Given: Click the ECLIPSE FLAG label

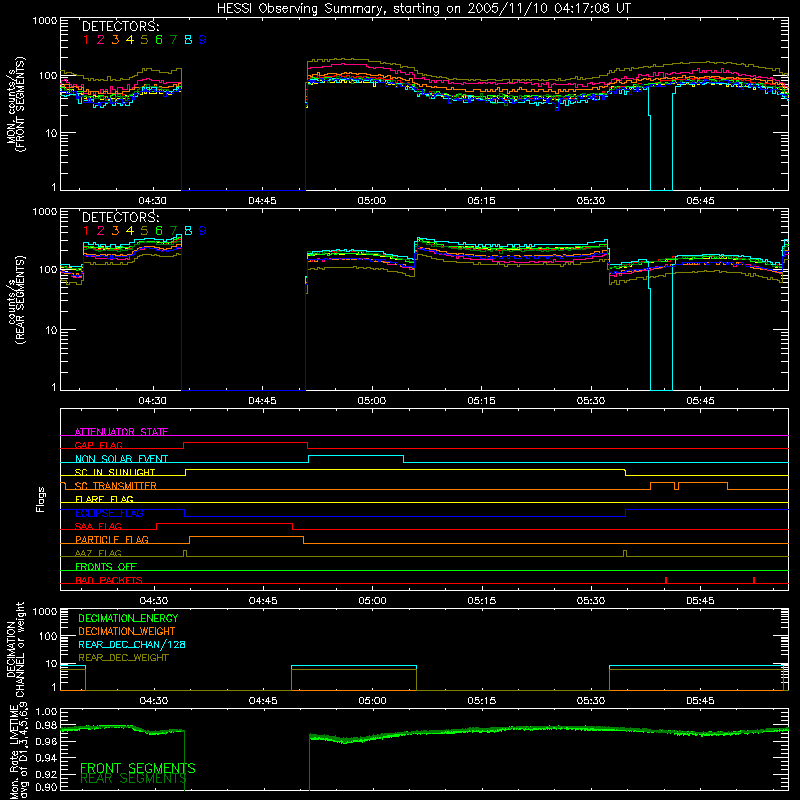Looking at the screenshot, I should pos(109,513).
